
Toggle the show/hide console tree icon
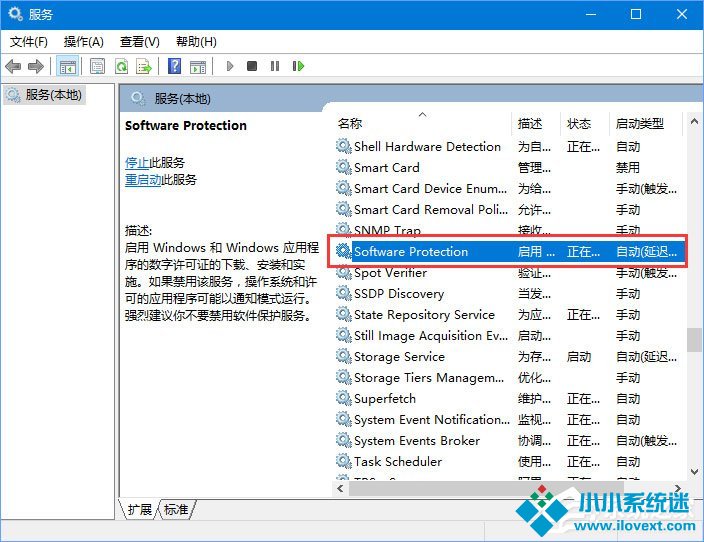68,66
